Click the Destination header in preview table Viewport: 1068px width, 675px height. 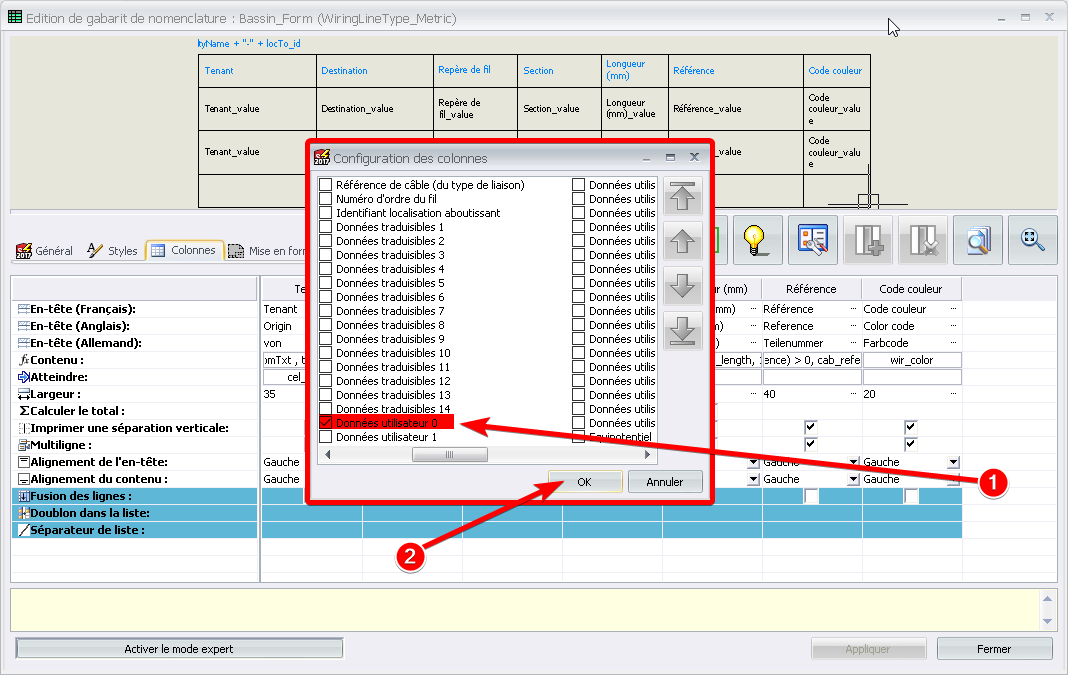tap(344, 70)
